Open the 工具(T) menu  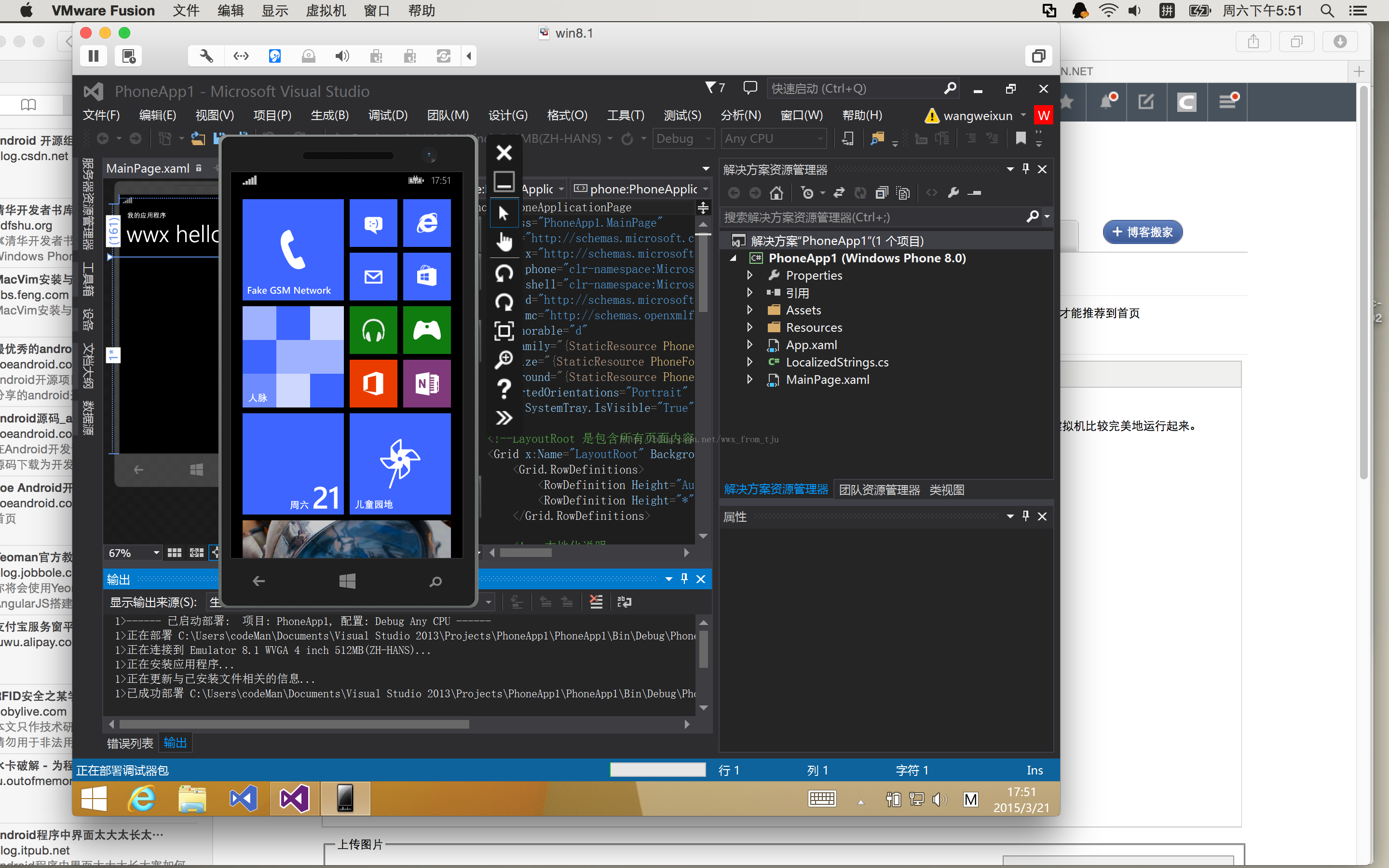tap(626, 115)
